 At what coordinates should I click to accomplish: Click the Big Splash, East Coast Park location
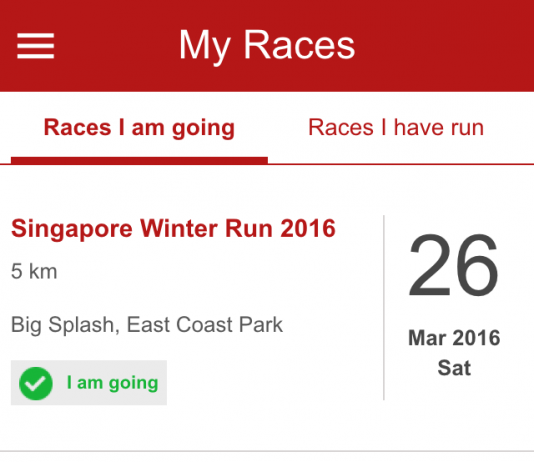click(x=147, y=324)
